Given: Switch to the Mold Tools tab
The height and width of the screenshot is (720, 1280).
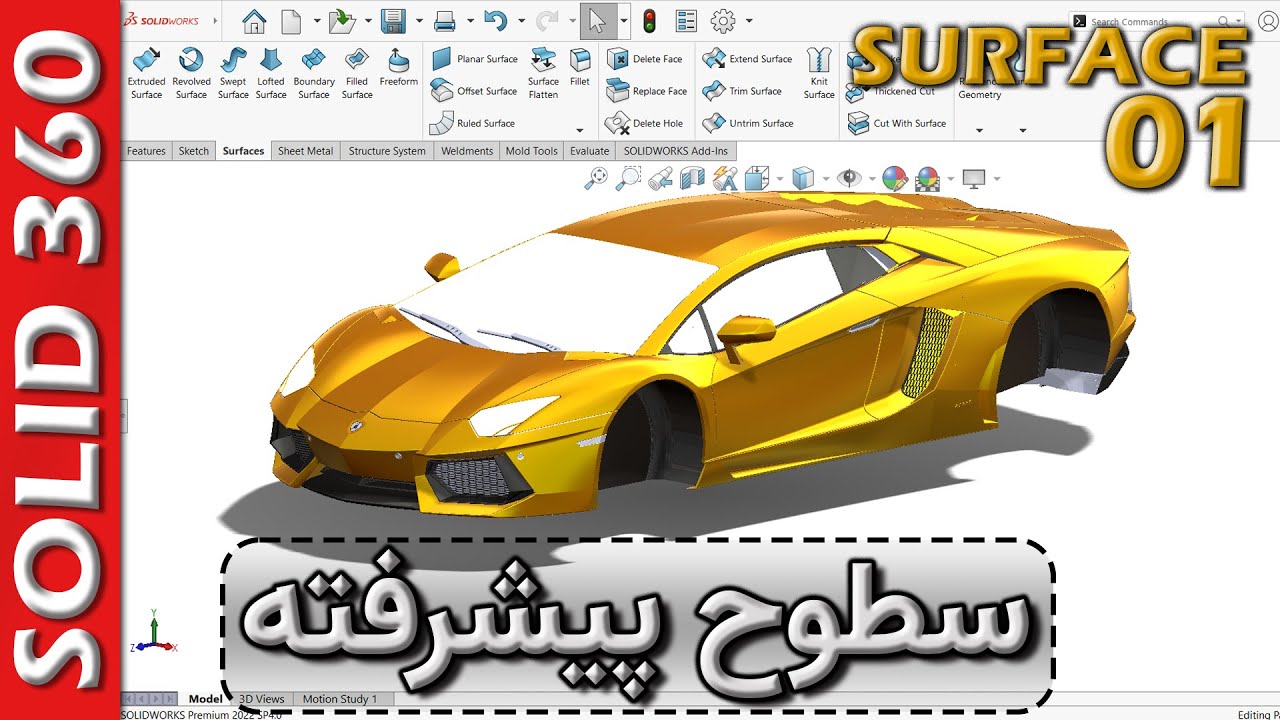Looking at the screenshot, I should pos(531,151).
